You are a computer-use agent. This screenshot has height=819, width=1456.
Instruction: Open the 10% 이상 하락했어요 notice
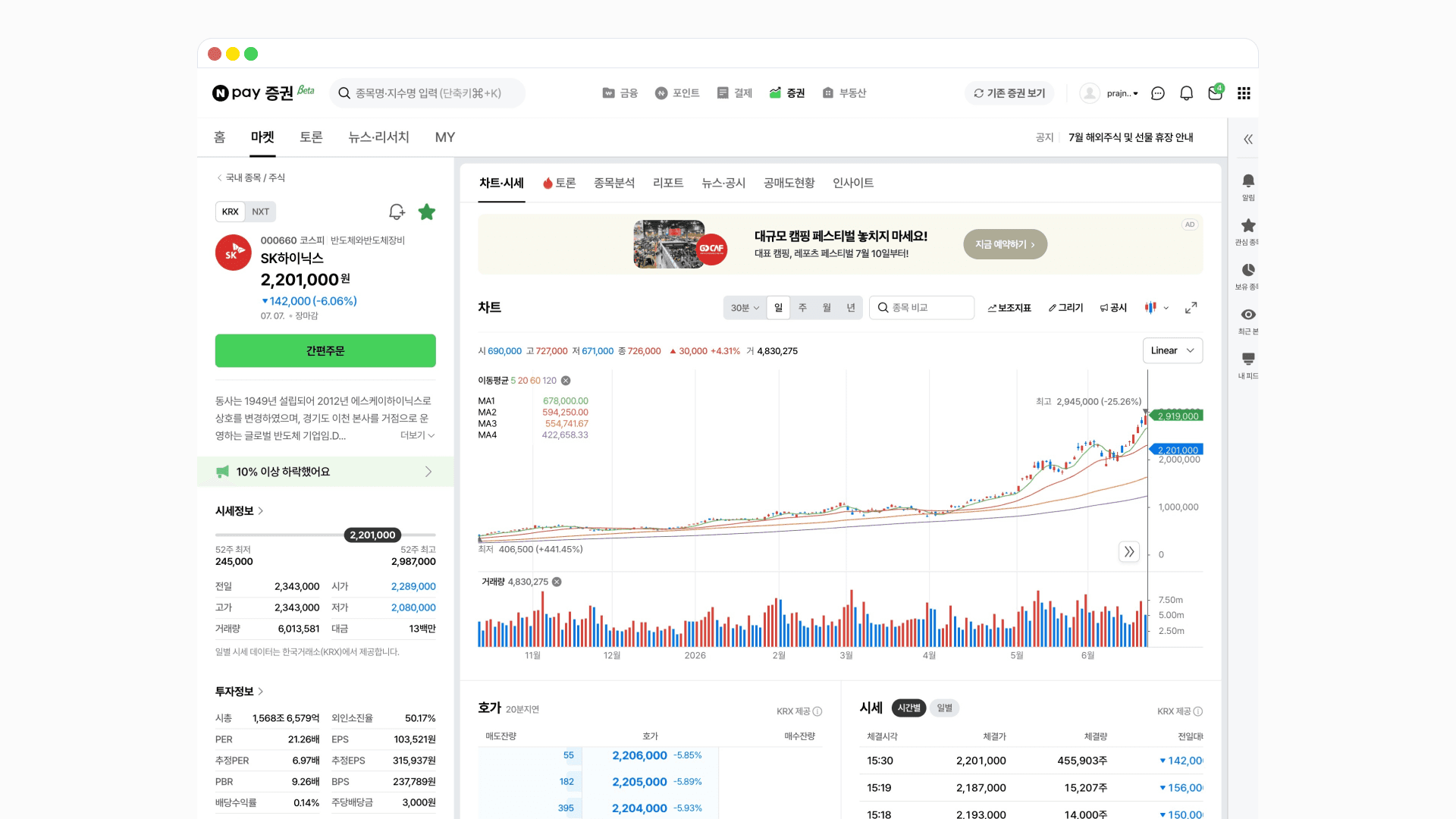[x=325, y=471]
